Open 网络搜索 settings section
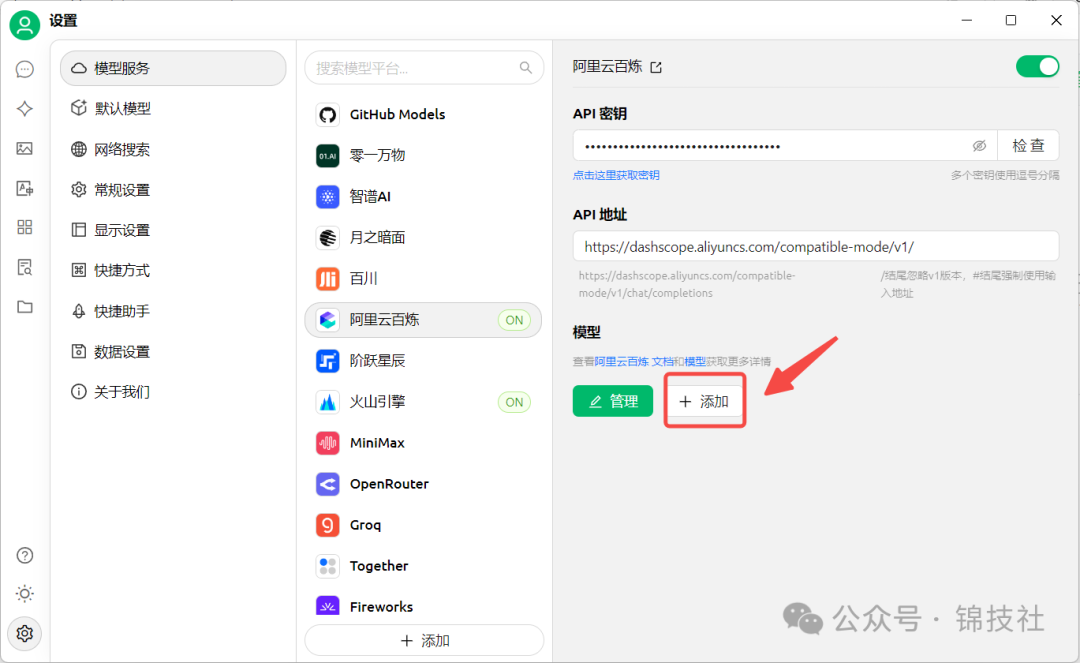1080x663 pixels. tap(173, 149)
